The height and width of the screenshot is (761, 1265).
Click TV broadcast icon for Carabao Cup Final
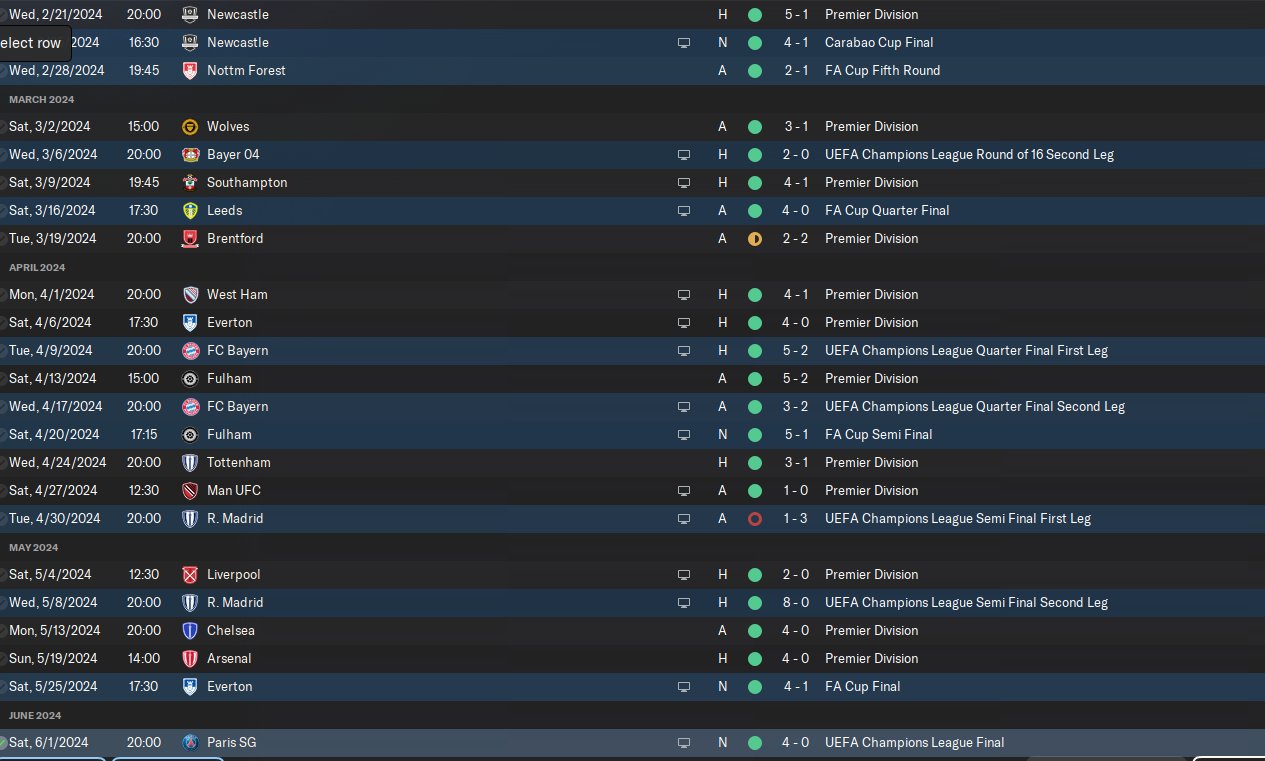[x=684, y=43]
